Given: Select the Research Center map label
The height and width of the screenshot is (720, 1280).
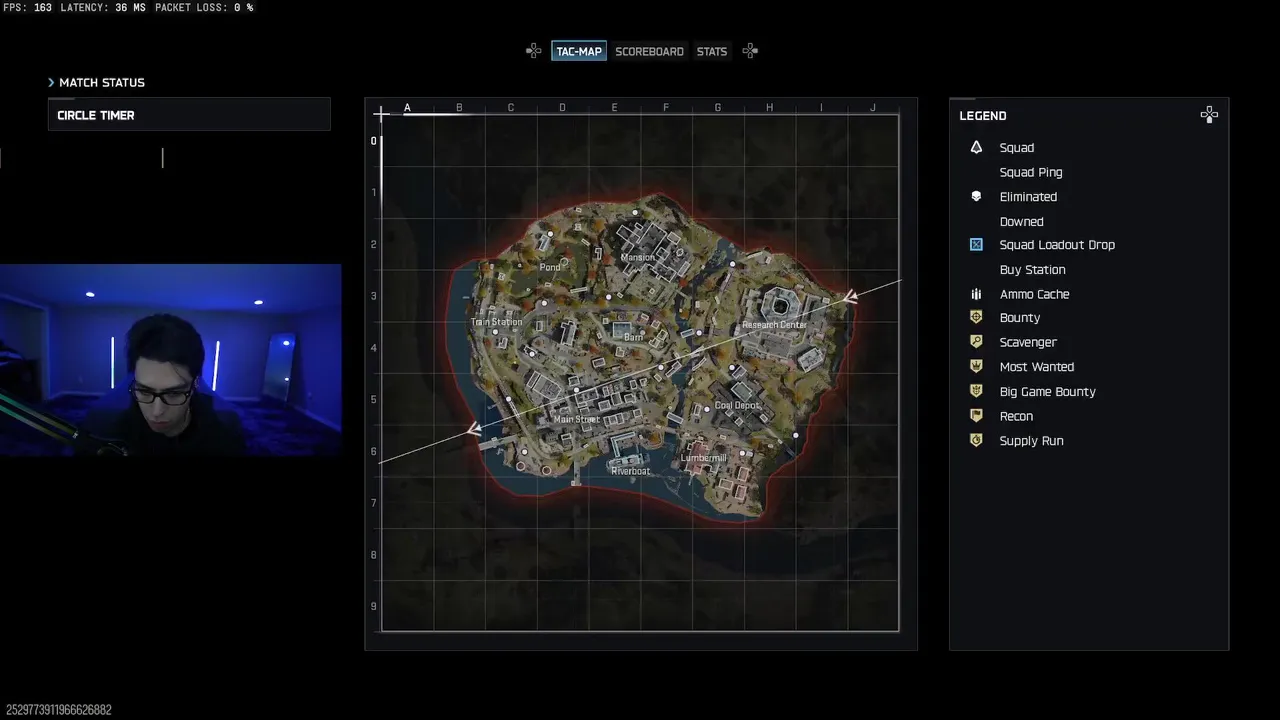Looking at the screenshot, I should coord(774,325).
